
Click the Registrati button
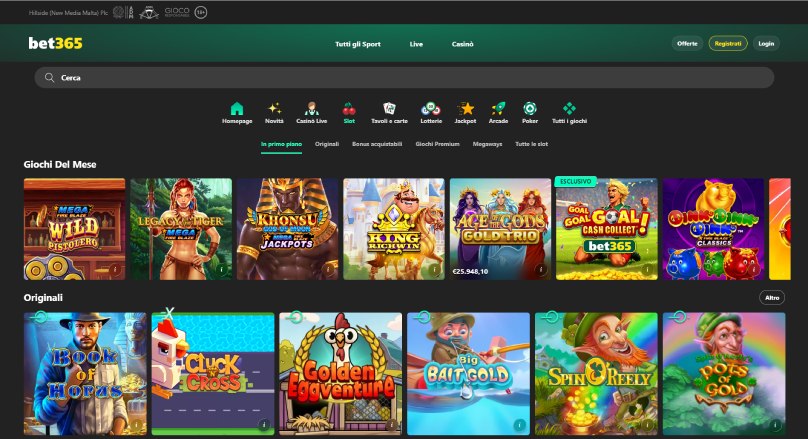pos(728,43)
